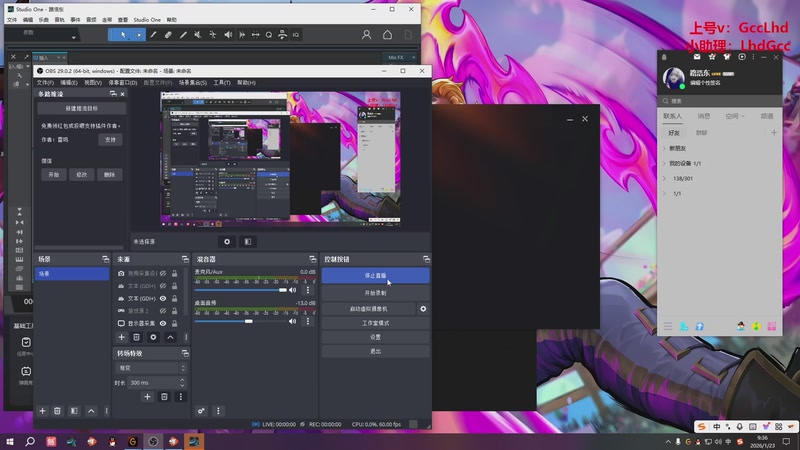Open desktop audio channel options menu
The width and height of the screenshot is (800, 450).
308,321
